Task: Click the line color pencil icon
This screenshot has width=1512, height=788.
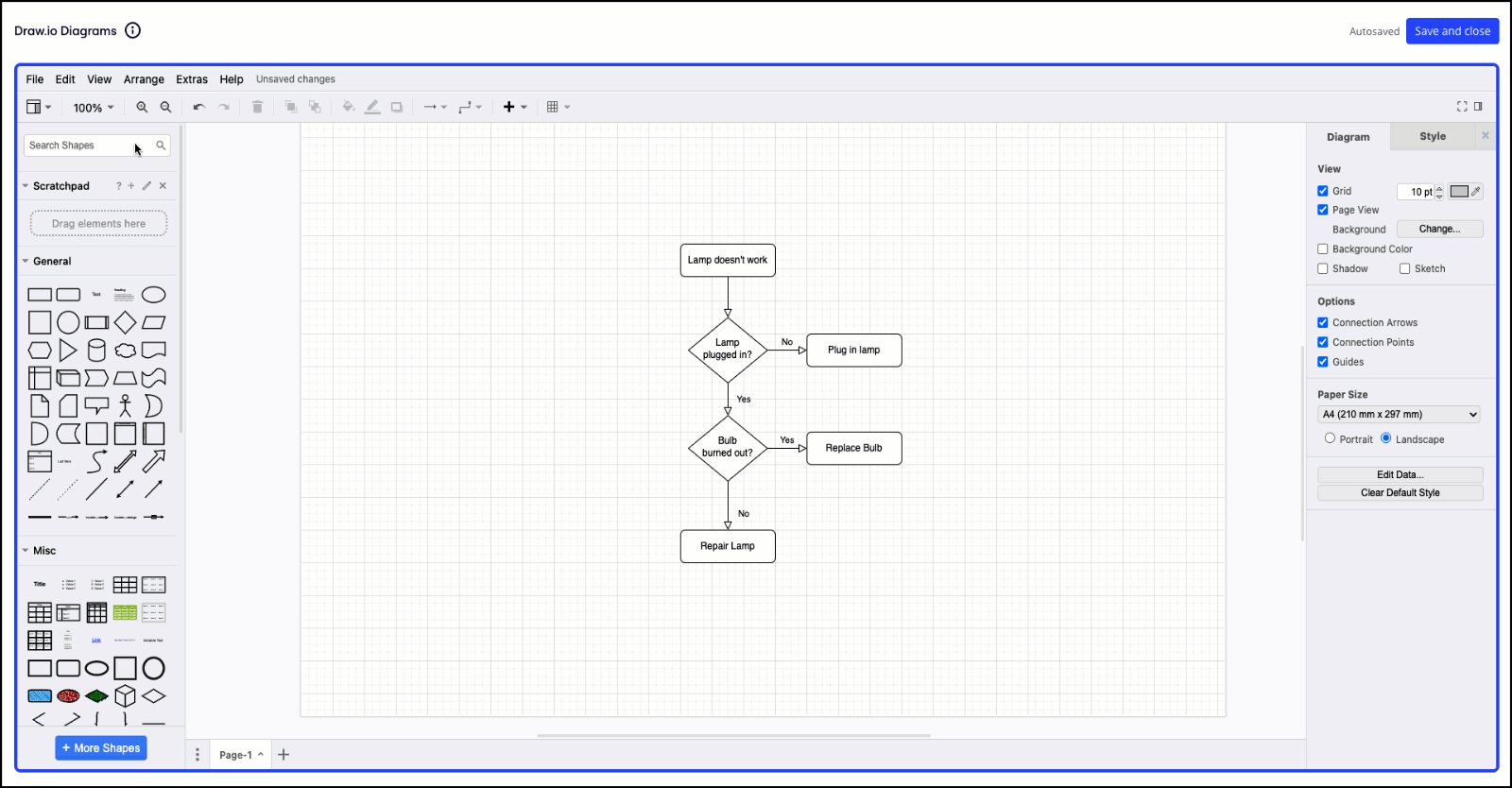Action: (372, 107)
